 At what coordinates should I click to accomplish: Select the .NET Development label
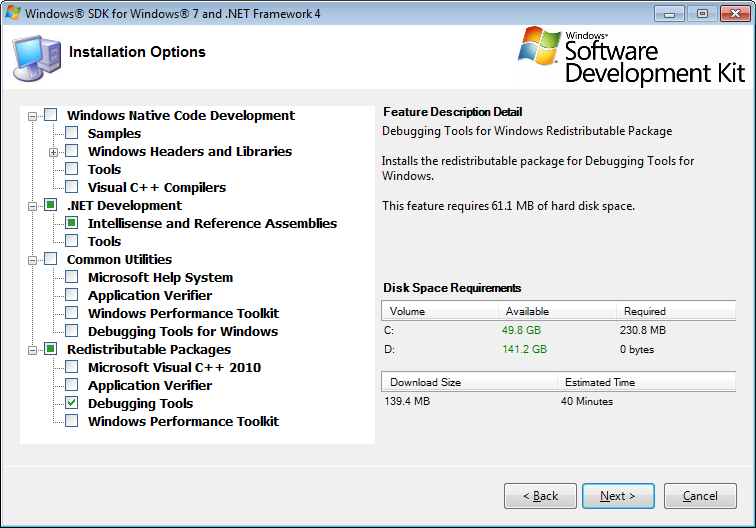pos(124,205)
